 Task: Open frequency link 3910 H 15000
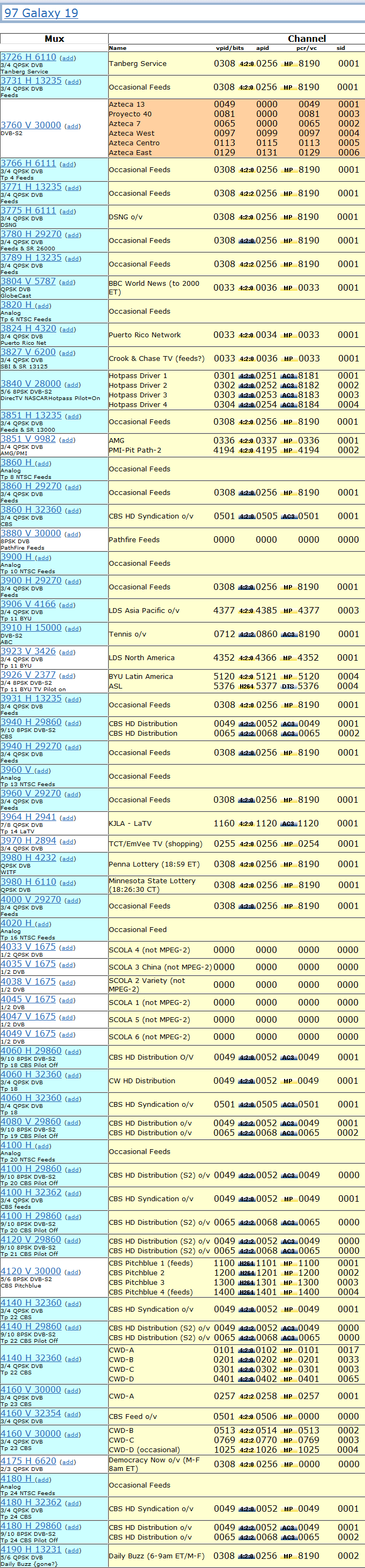click(31, 627)
